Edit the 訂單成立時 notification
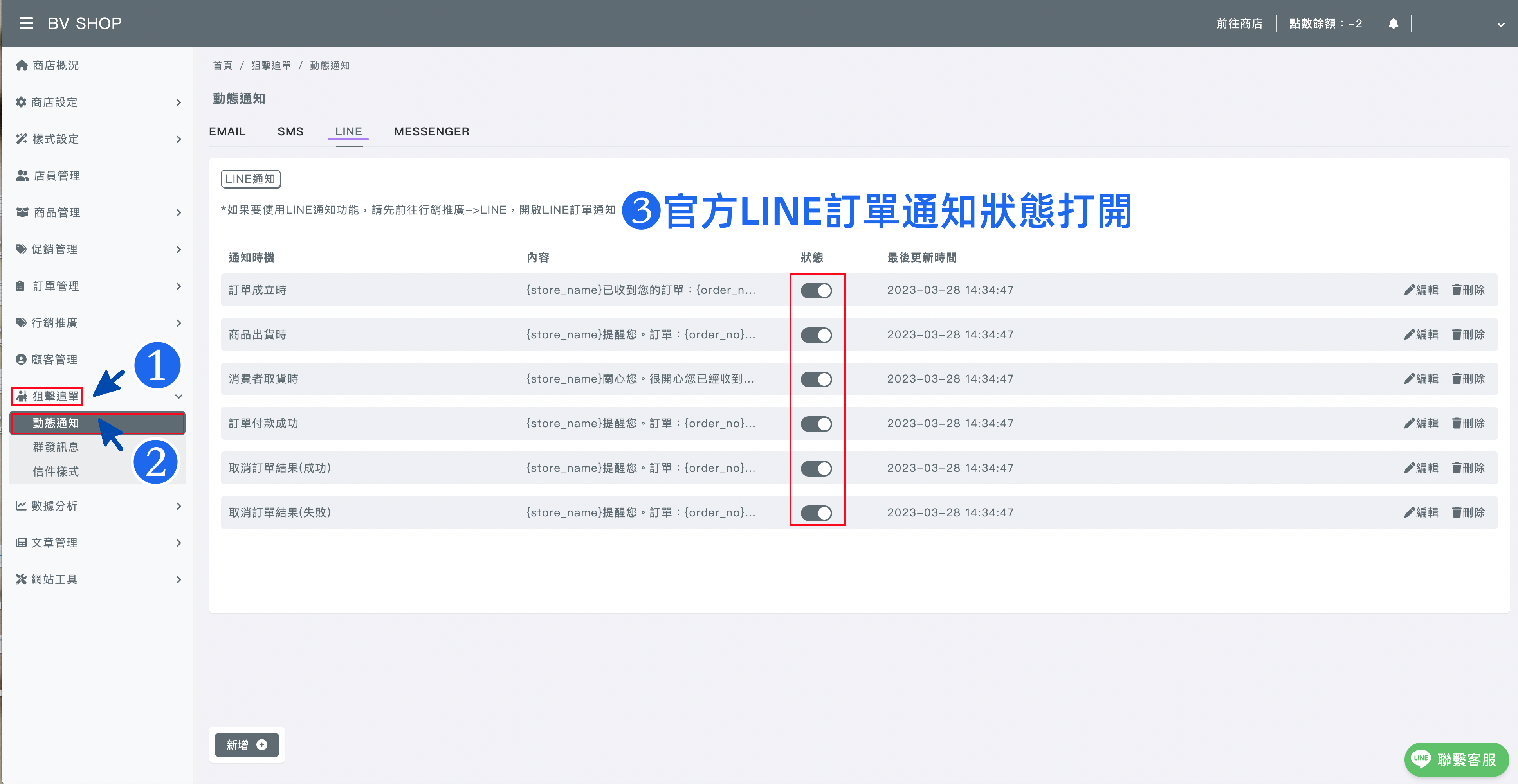Image resolution: width=1518 pixels, height=784 pixels. (1421, 290)
